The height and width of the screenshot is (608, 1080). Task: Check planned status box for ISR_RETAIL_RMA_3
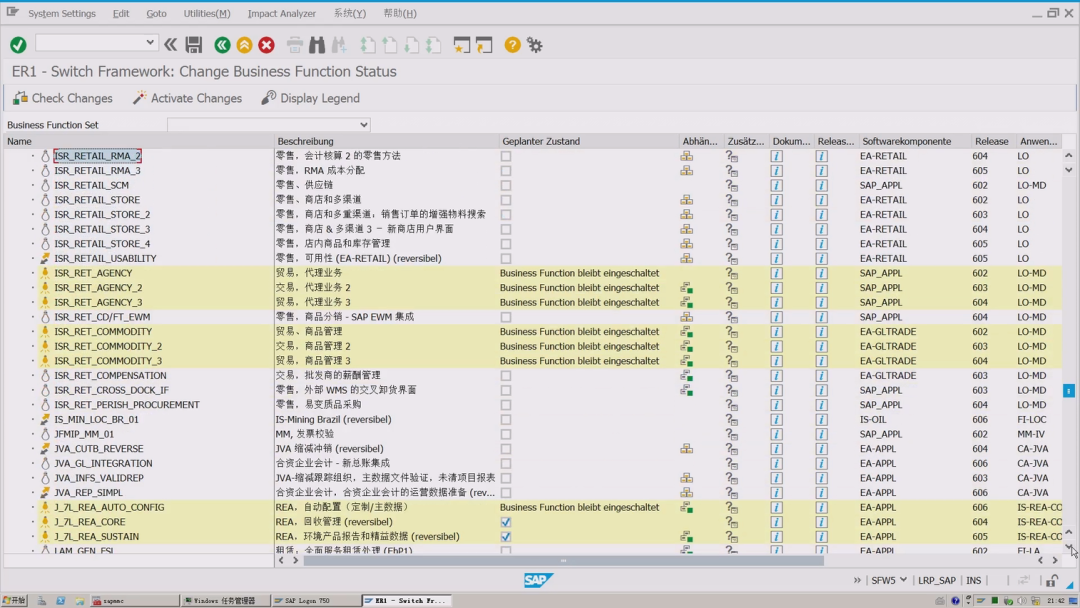click(x=506, y=171)
